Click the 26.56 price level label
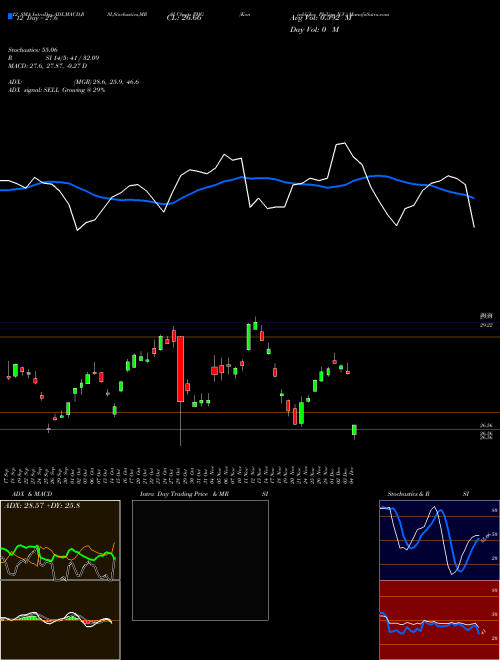This screenshot has height=660, width=500. tap(486, 426)
